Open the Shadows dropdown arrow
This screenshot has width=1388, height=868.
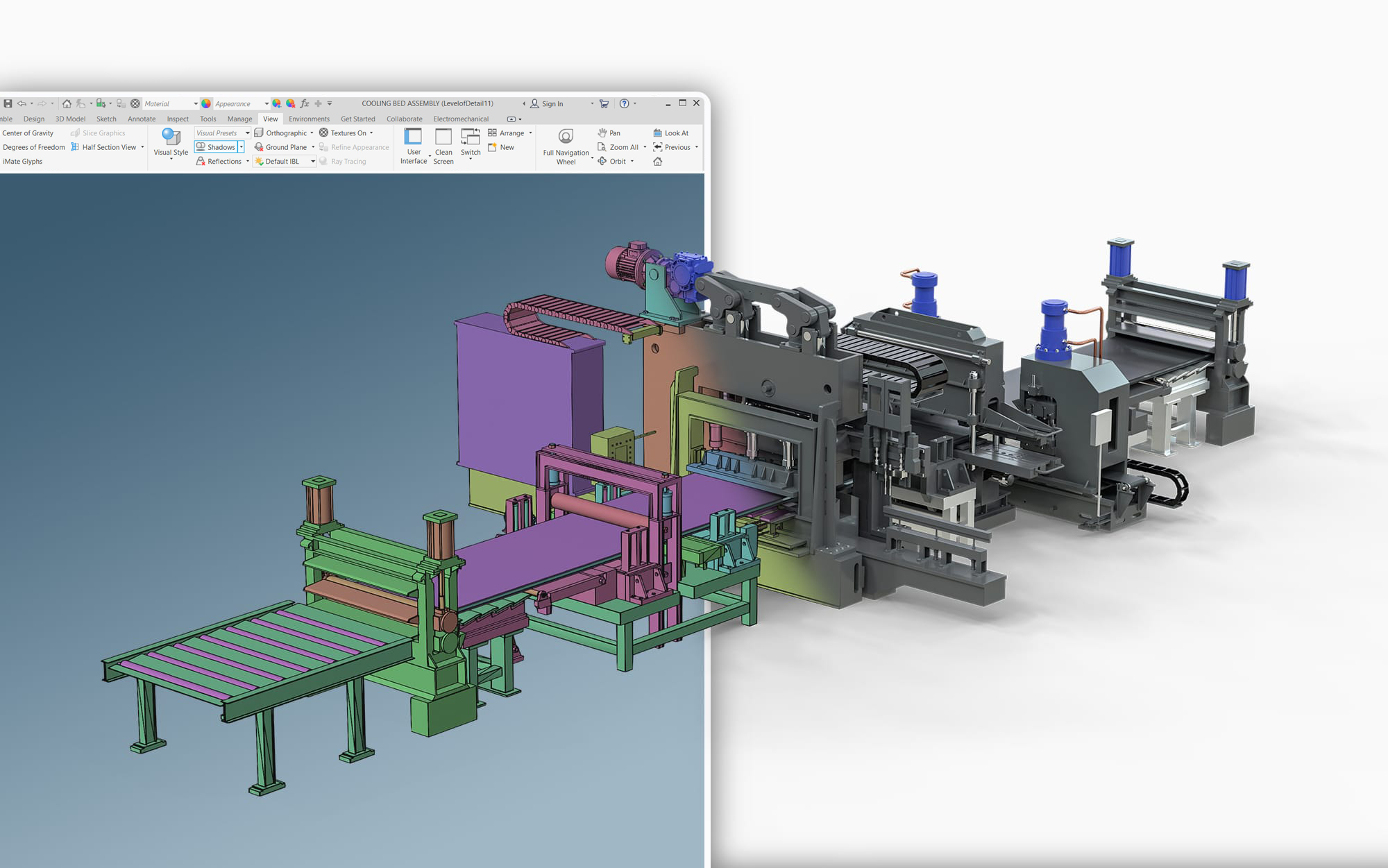241,147
